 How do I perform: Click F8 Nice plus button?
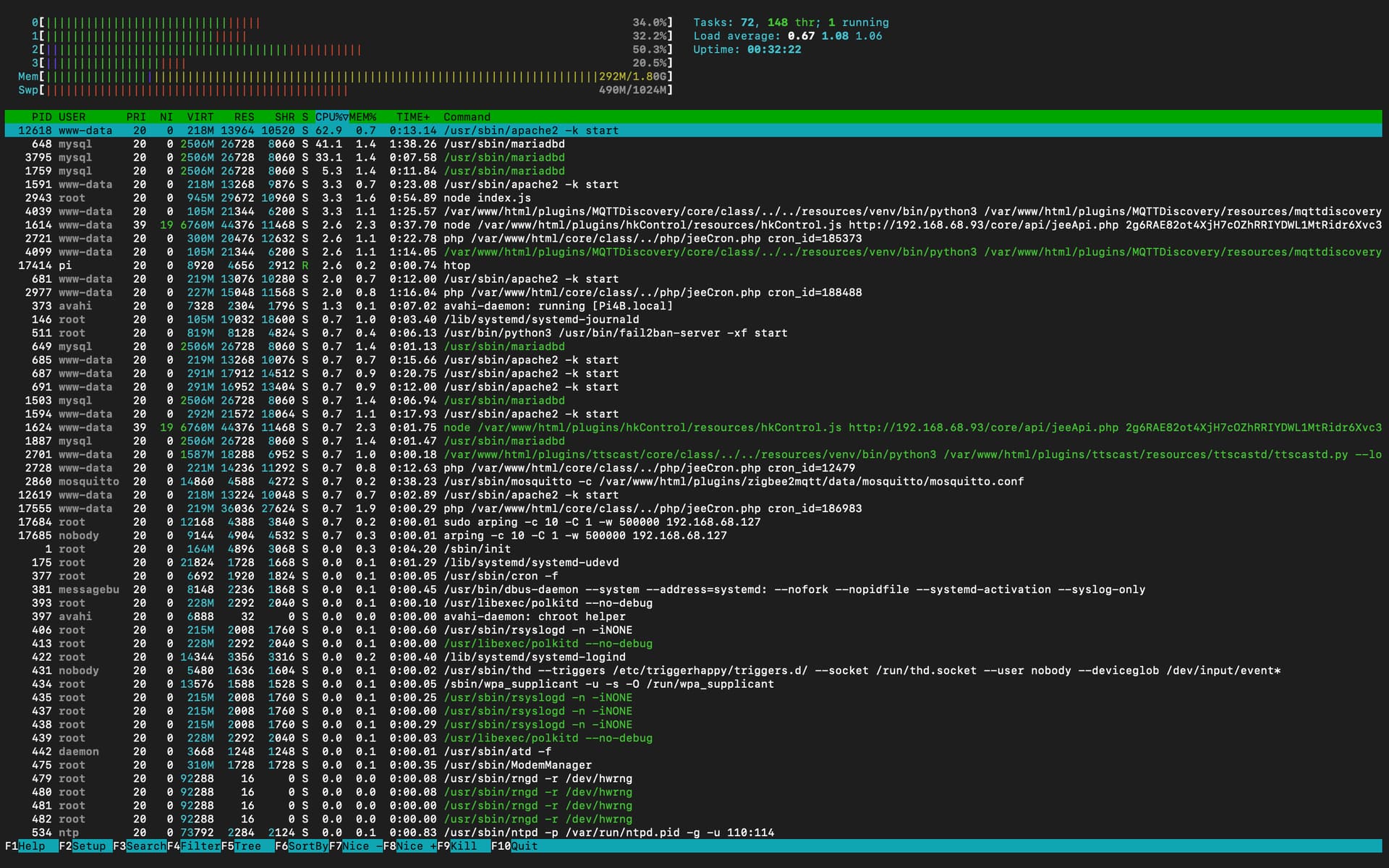(x=415, y=846)
